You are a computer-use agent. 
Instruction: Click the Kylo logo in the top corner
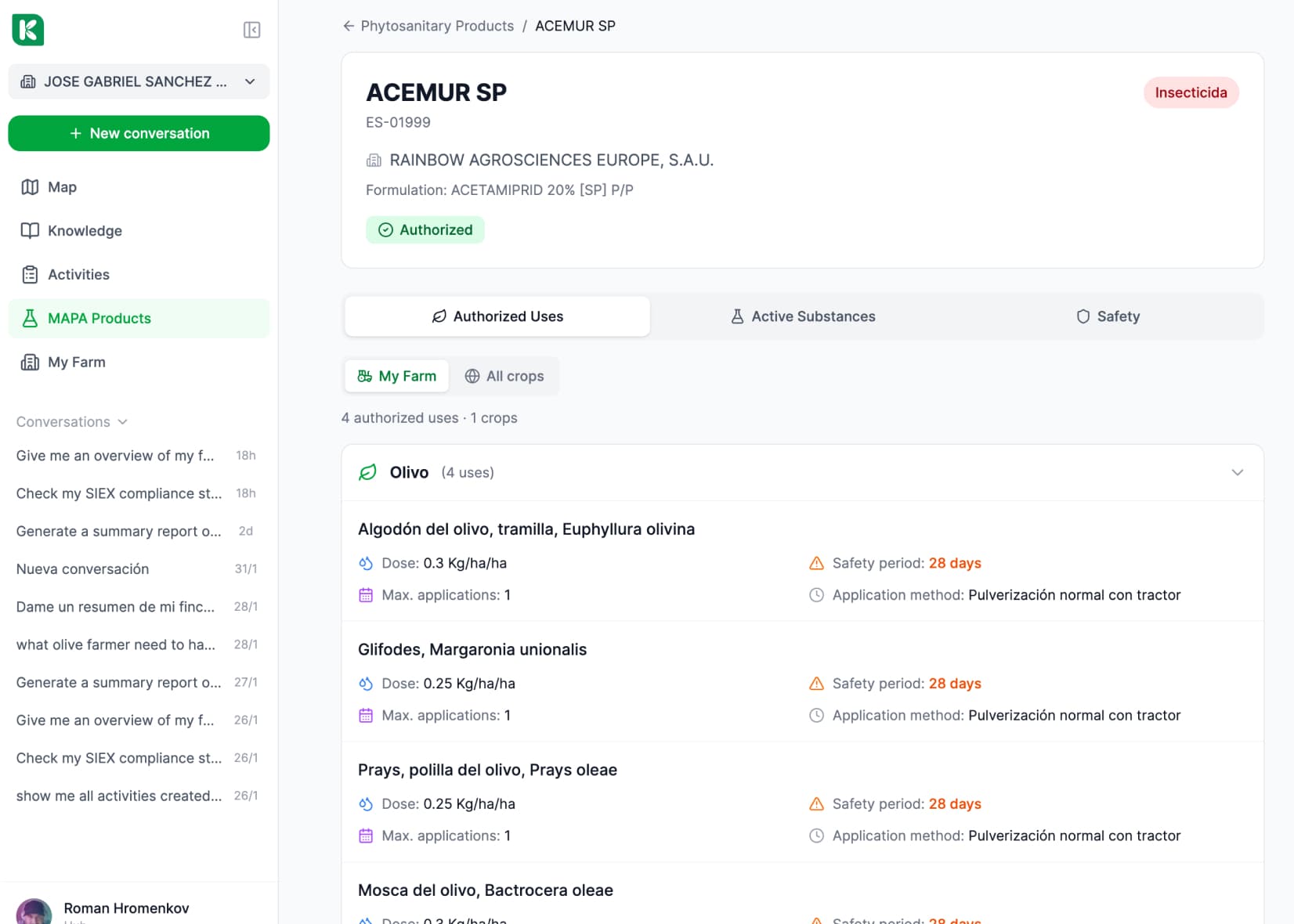pyautogui.click(x=28, y=30)
